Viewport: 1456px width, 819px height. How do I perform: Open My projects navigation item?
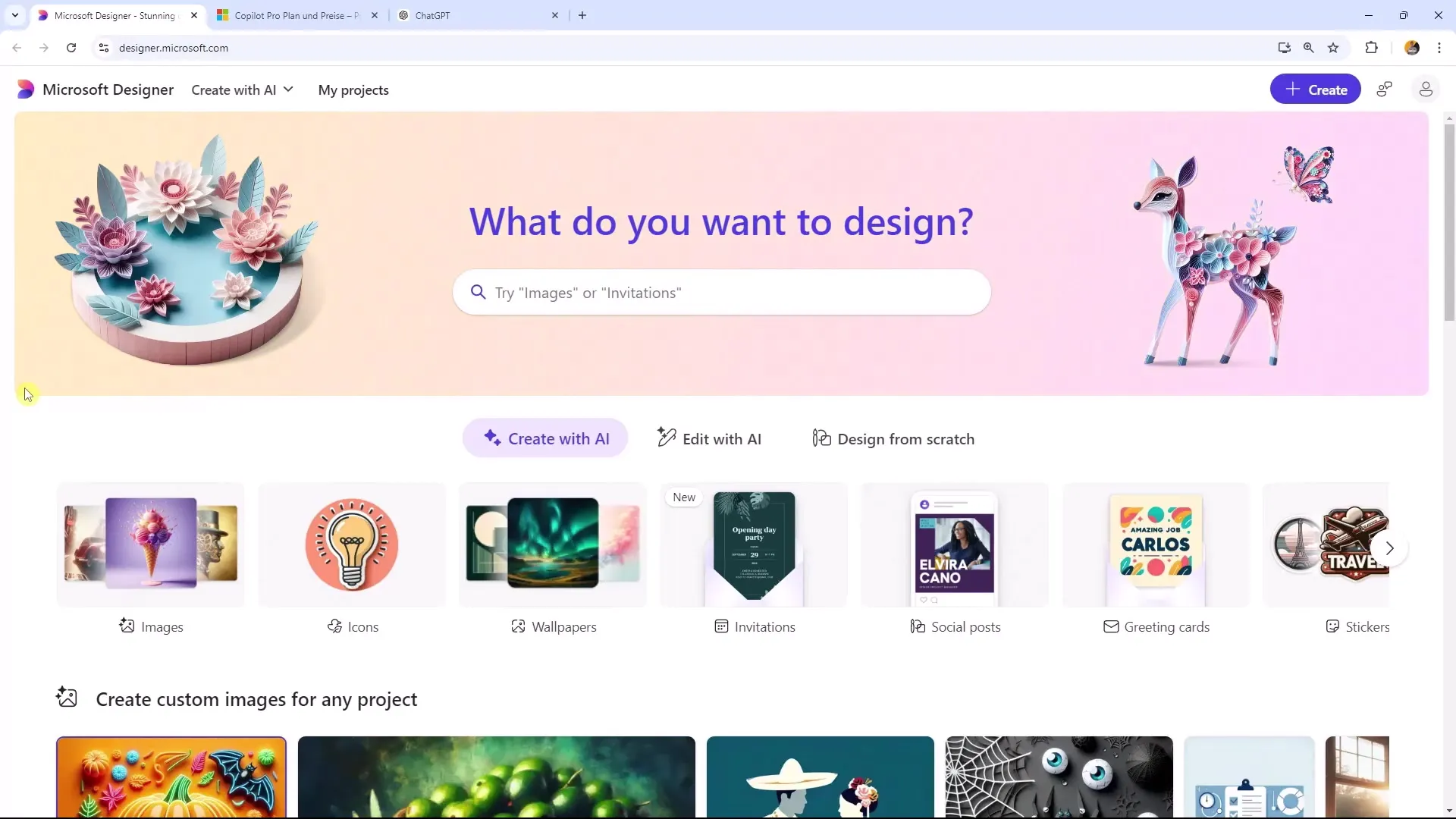[x=353, y=90]
